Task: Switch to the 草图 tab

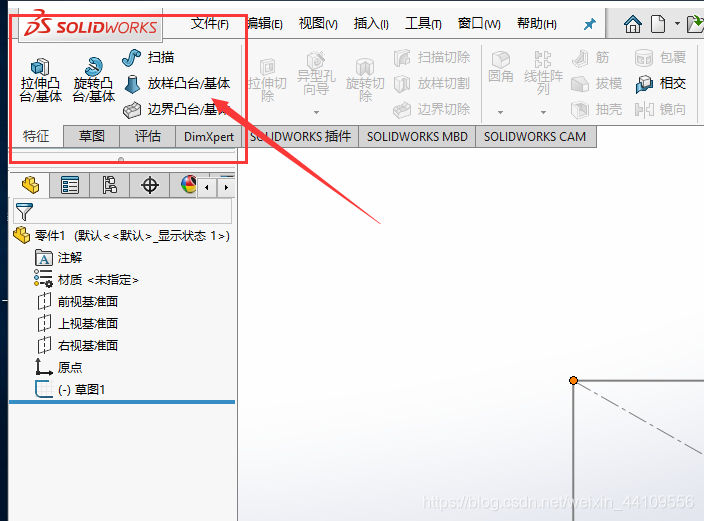Action: pos(92,136)
